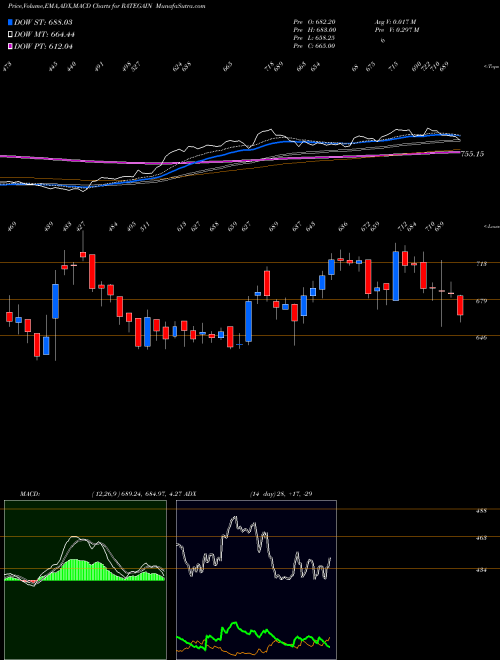Select the 'DOW MT: 664.44' legend text
Image resolution: width=500 pixels, height=660 pixels.
[44, 34]
